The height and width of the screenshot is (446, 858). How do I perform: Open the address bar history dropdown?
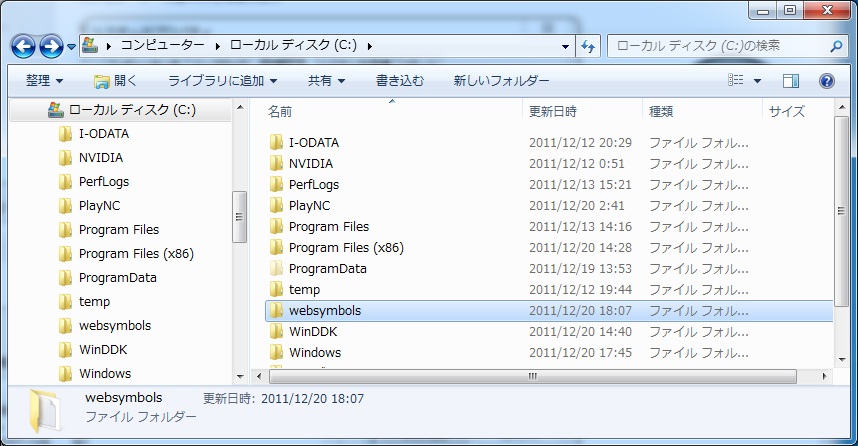point(566,46)
